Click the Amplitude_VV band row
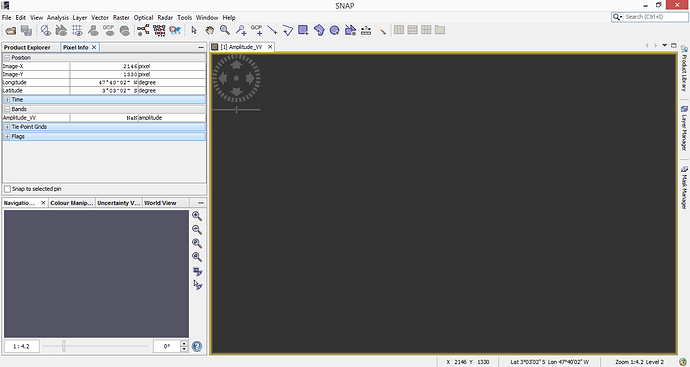The height and width of the screenshot is (367, 690). [104, 118]
